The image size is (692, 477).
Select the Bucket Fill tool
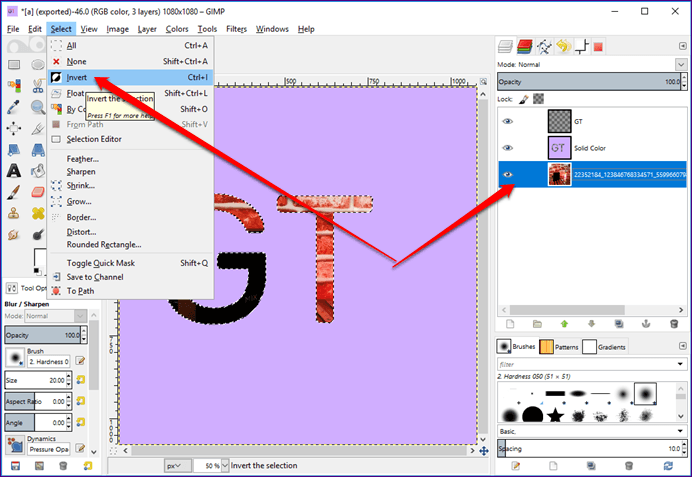pos(38,171)
